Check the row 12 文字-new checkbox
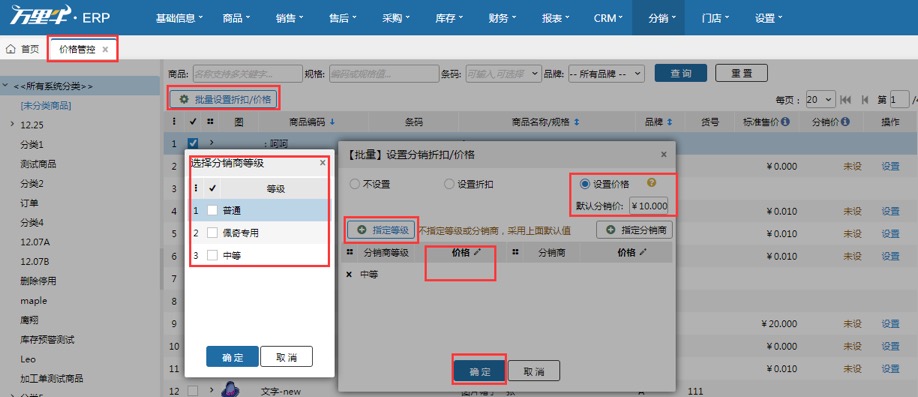This screenshot has height=397, width=918. (193, 391)
